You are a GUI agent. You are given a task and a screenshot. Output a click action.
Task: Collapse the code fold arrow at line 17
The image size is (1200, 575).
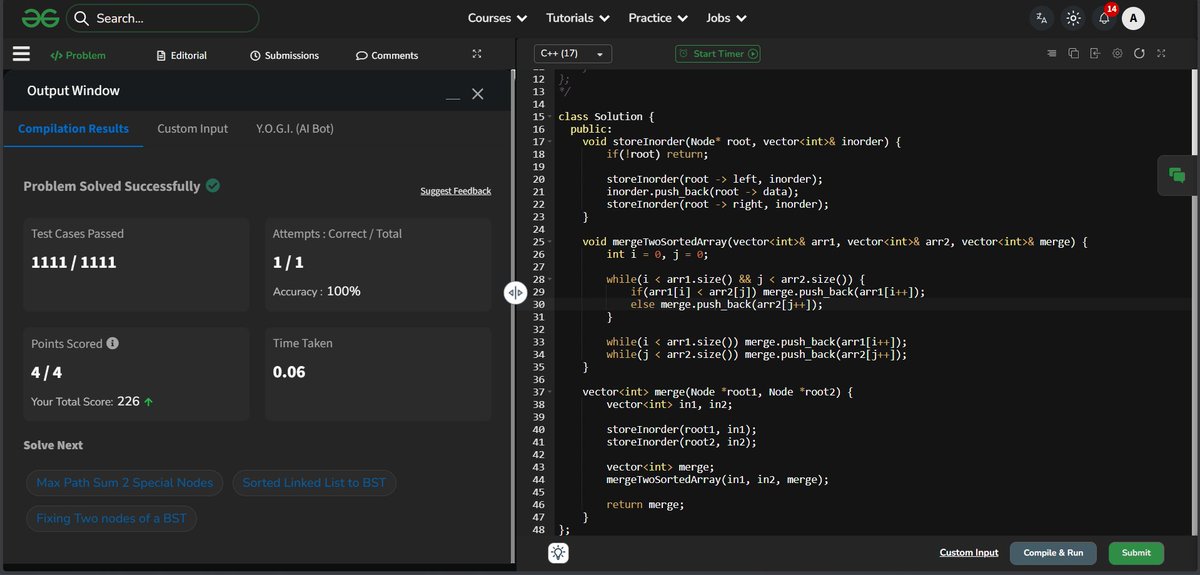click(550, 141)
